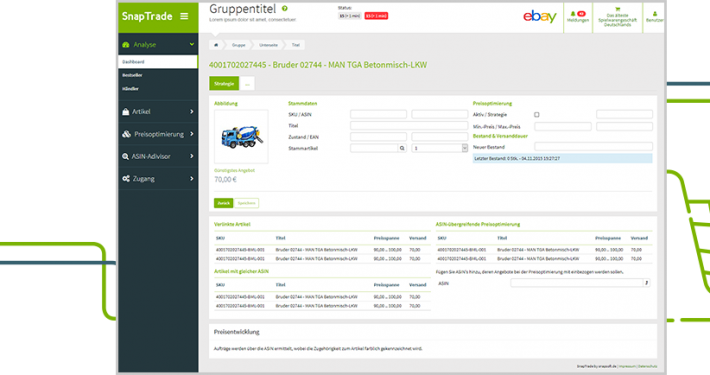Click the Titel breadcrumb
Image resolution: width=710 pixels, height=375 pixels.
click(x=296, y=45)
